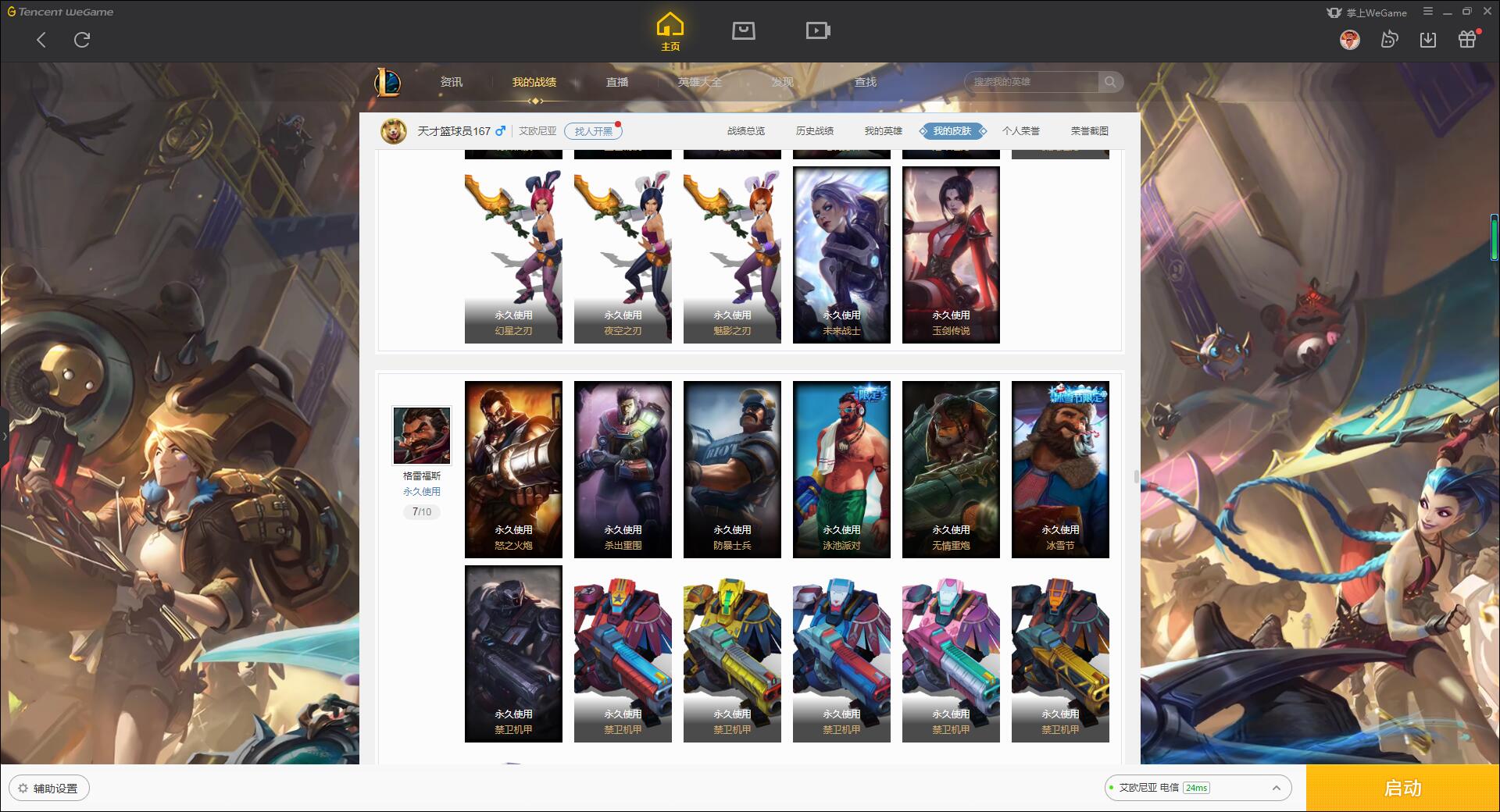Switch to the 英雄大全 tab
1500x812 pixels.
(x=700, y=82)
